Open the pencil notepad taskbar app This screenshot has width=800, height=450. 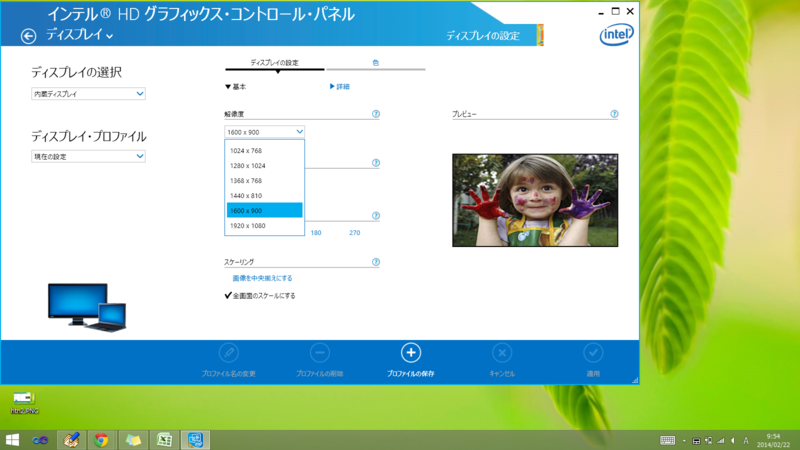point(71,440)
